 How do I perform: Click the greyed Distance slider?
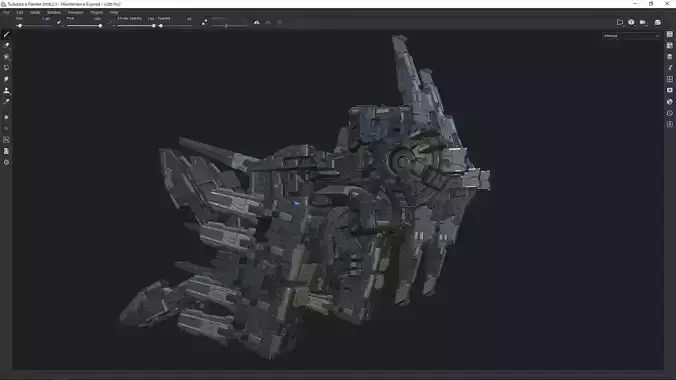229,26
